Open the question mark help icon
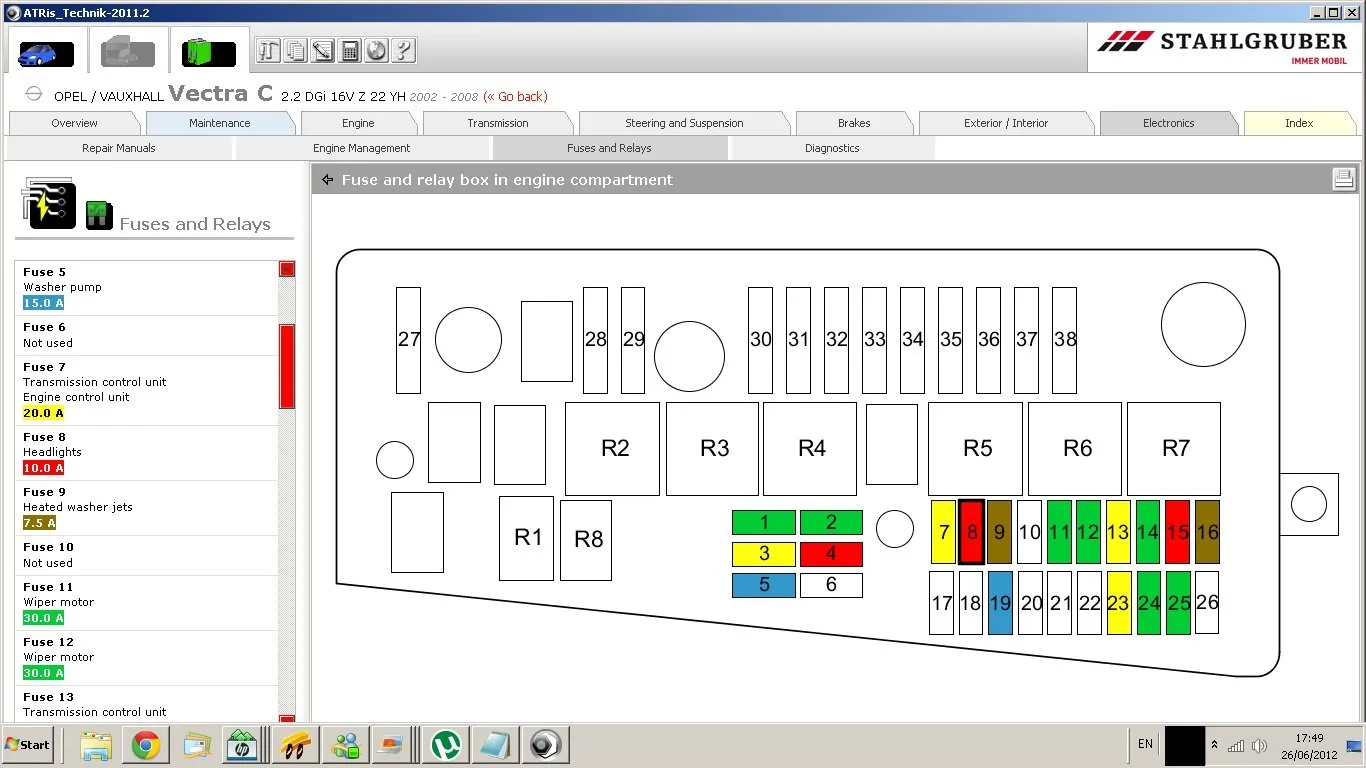The image size is (1366, 768). [x=403, y=50]
